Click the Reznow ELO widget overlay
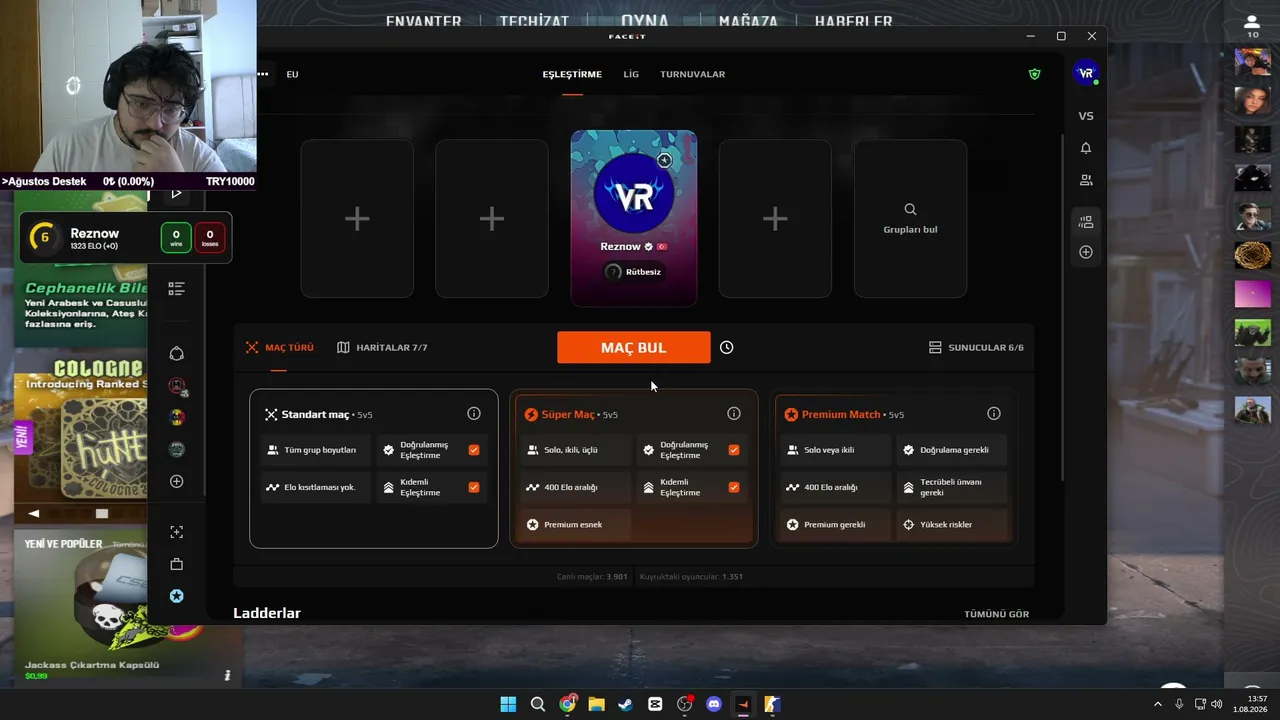 [126, 237]
